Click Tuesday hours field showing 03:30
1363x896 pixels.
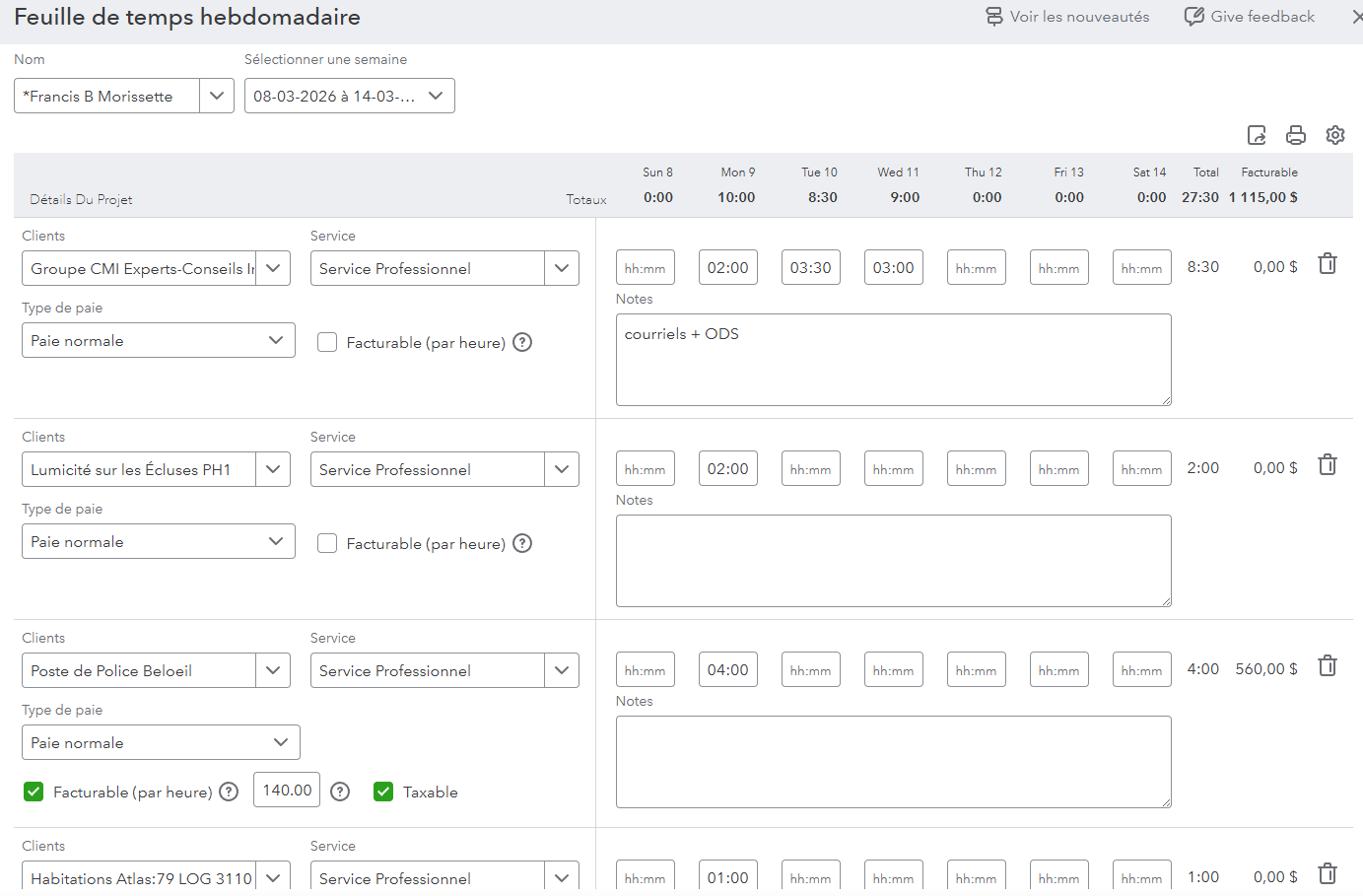[810, 268]
